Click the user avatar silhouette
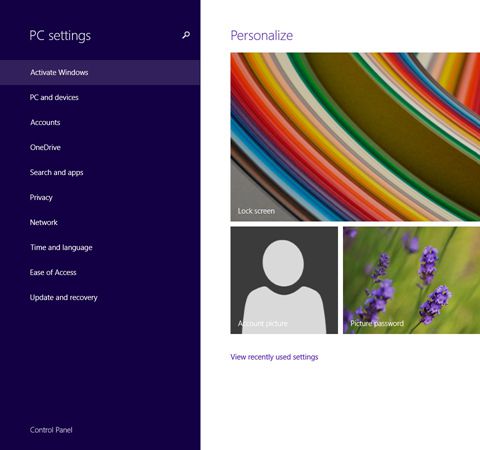Screen dimensions: 480x450 click(283, 286)
